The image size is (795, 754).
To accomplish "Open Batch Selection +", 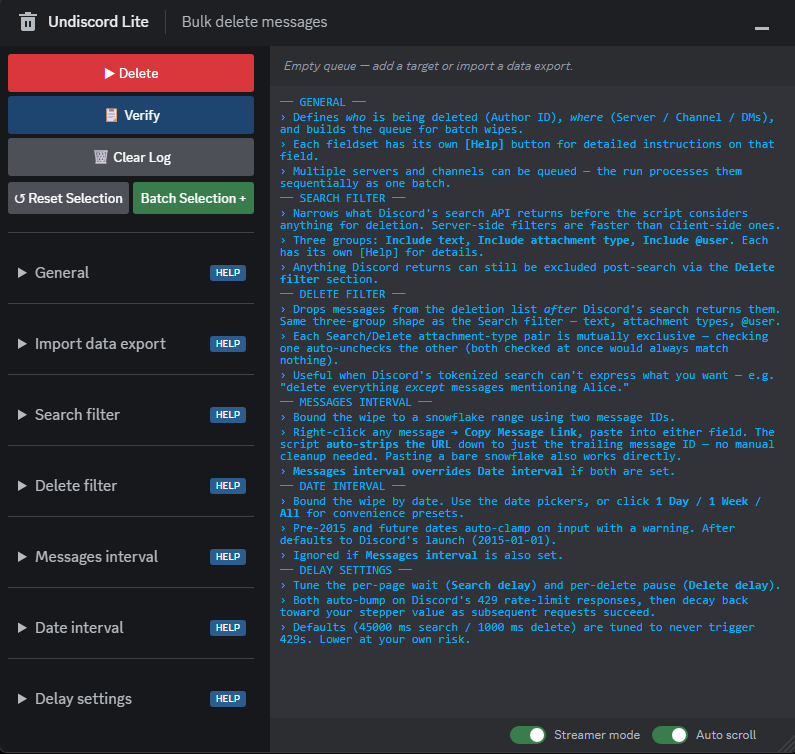I will [193, 198].
